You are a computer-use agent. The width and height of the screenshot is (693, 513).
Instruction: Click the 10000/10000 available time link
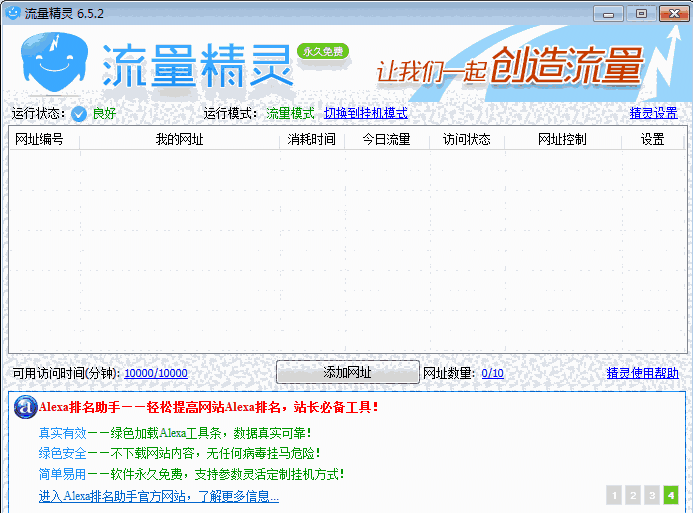155,374
